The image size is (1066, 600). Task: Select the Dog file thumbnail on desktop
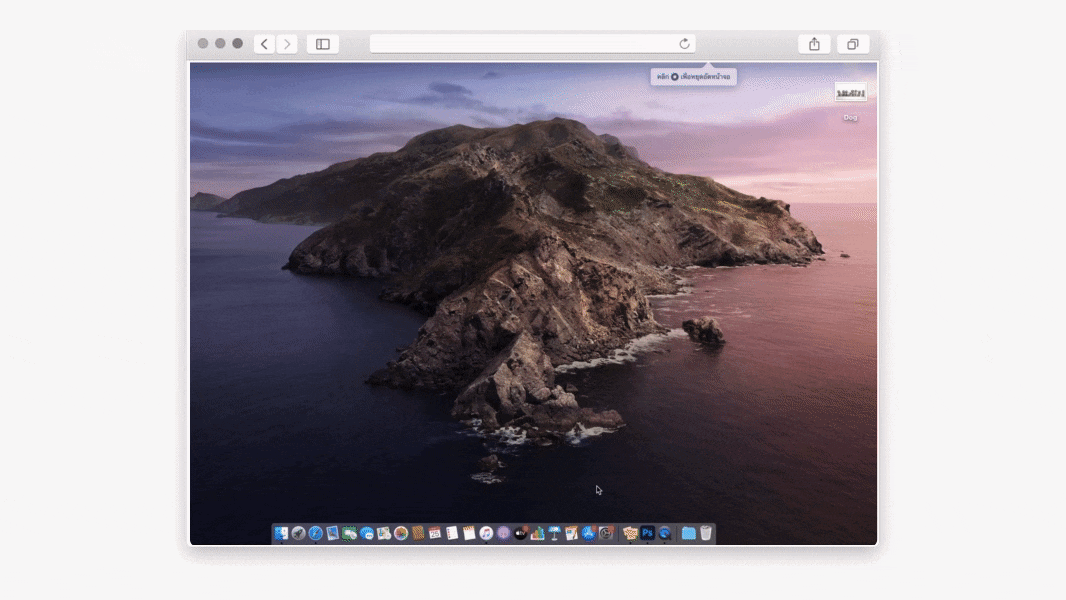pos(851,92)
